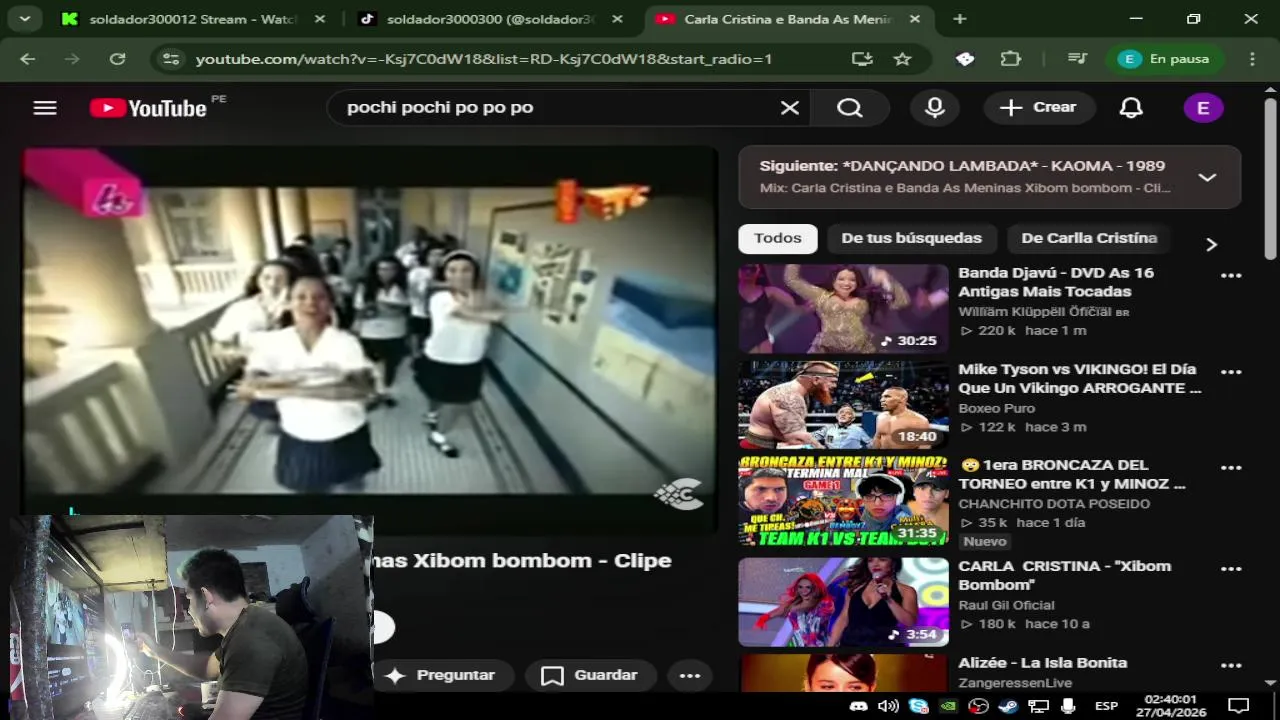The width and height of the screenshot is (1280, 720).
Task: Clear the search box with the X
Action: (x=790, y=108)
